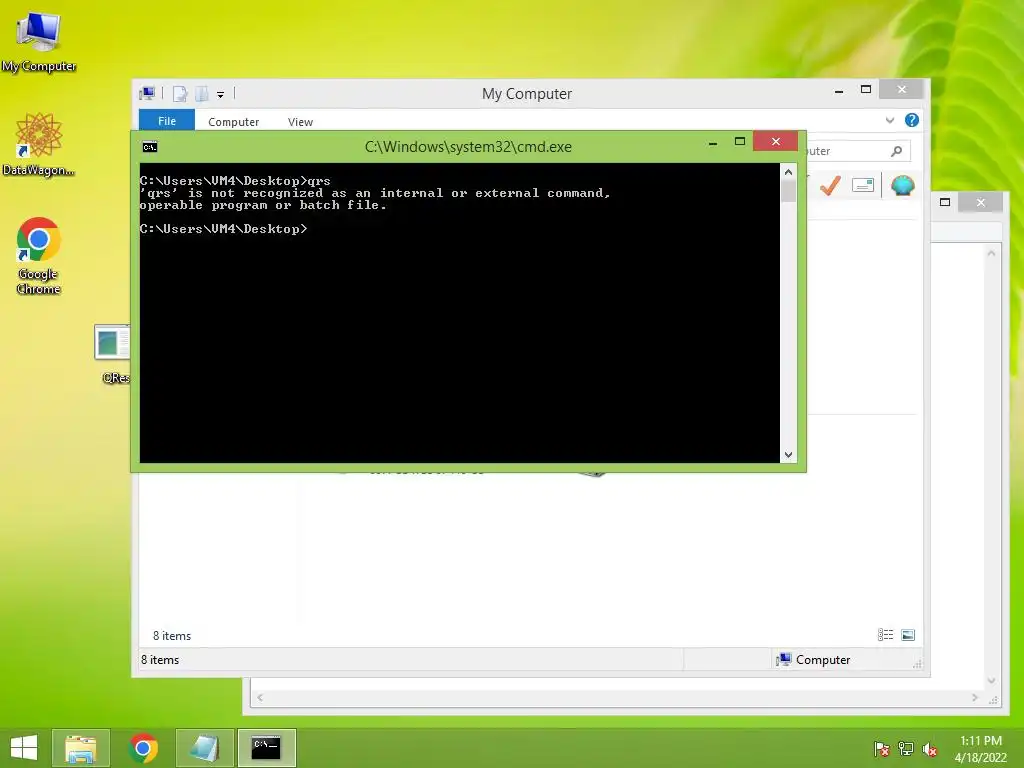Viewport: 1024px width, 768px height.
Task: Minimize the cmd.exe window
Action: (x=713, y=142)
